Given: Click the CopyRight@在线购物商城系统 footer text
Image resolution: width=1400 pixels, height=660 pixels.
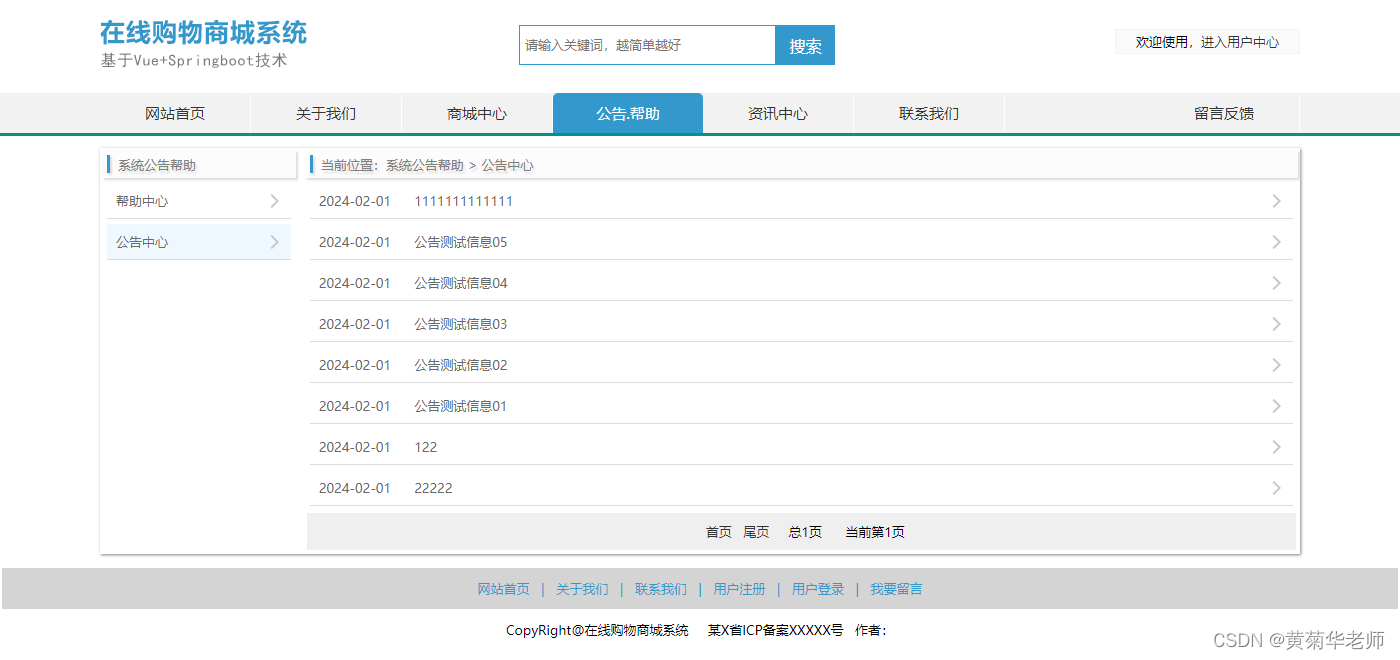Looking at the screenshot, I should (597, 630).
